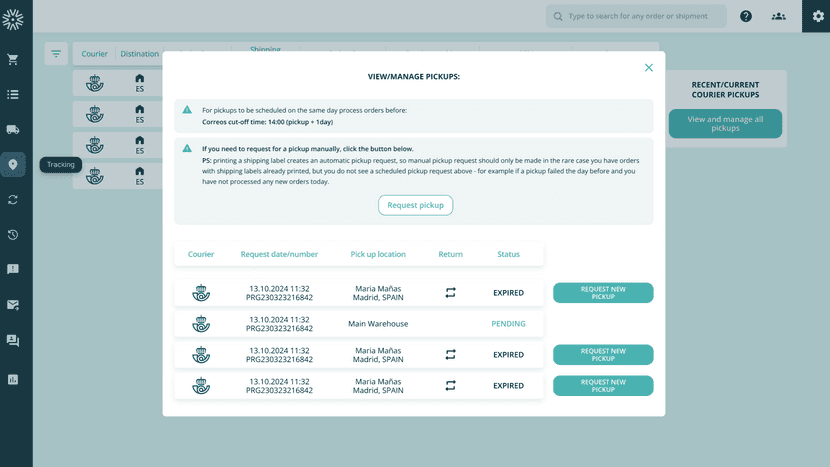Click the list view sidebar icon
830x467 pixels.
click(13, 95)
